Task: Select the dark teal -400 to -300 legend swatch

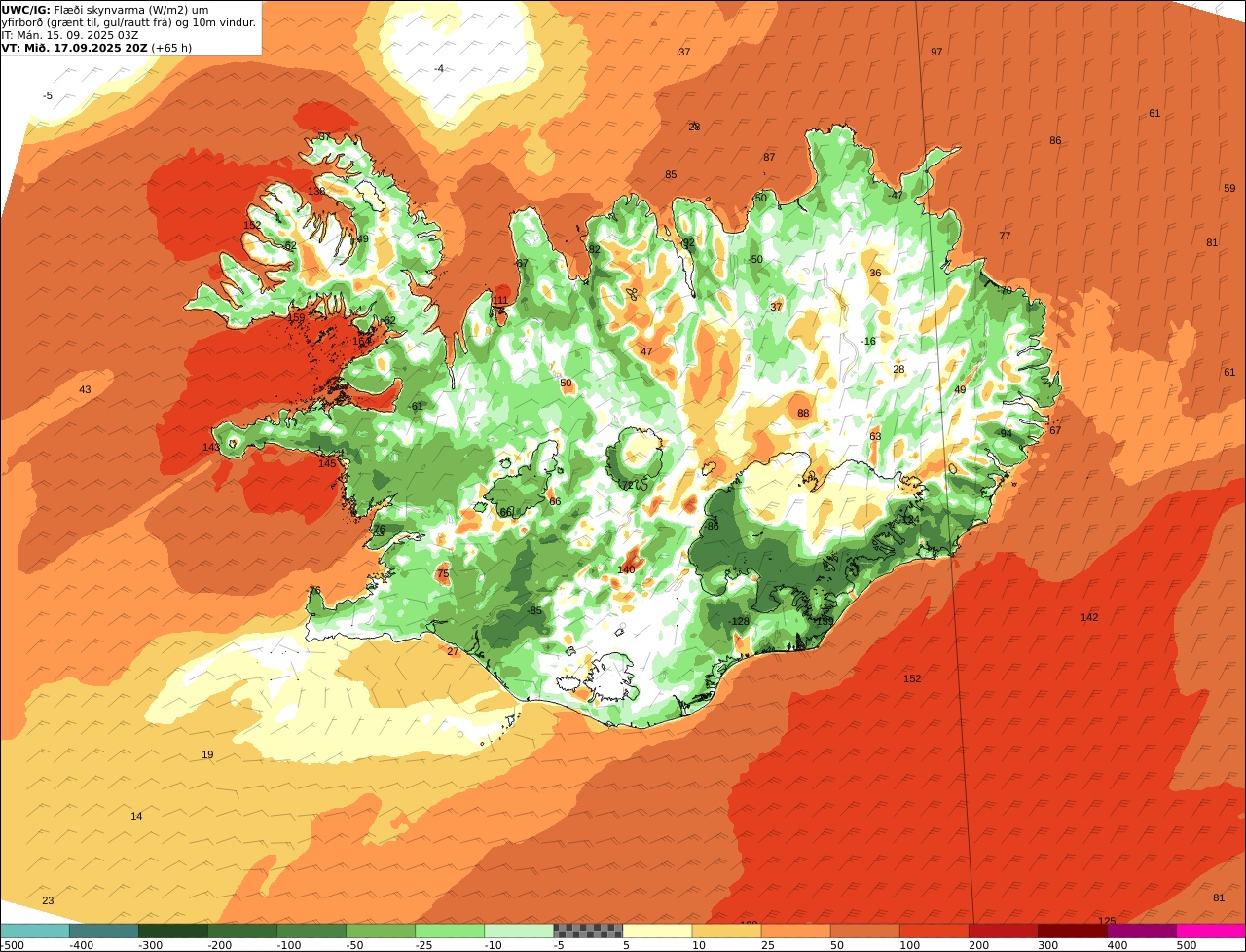Action: [104, 931]
